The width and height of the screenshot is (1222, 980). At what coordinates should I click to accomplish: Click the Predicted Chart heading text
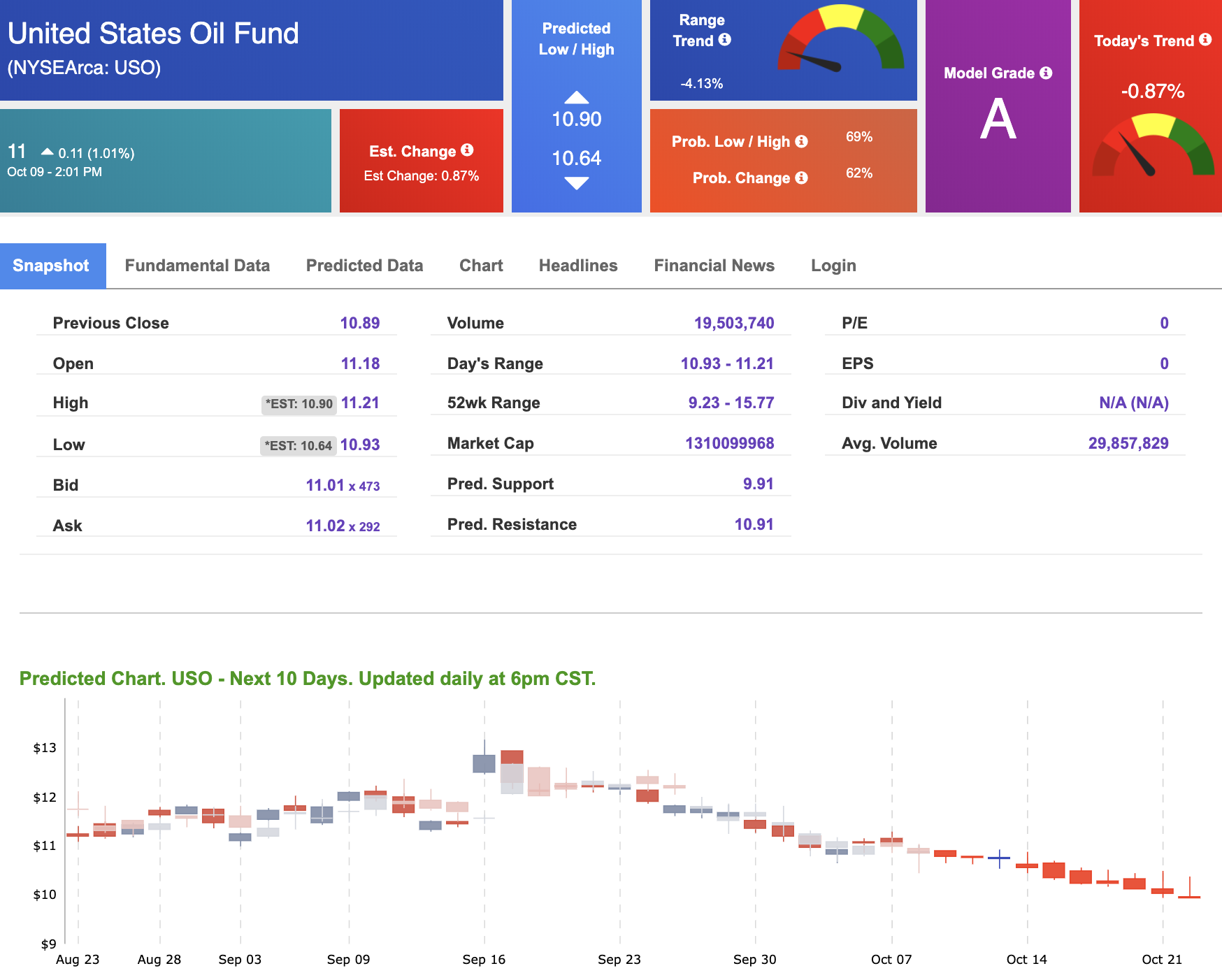(x=308, y=679)
